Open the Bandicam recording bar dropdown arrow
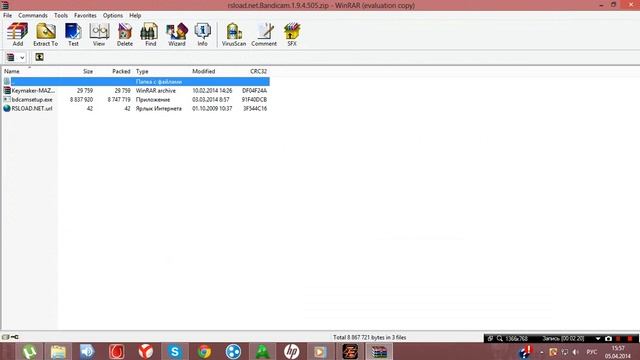 [598, 338]
